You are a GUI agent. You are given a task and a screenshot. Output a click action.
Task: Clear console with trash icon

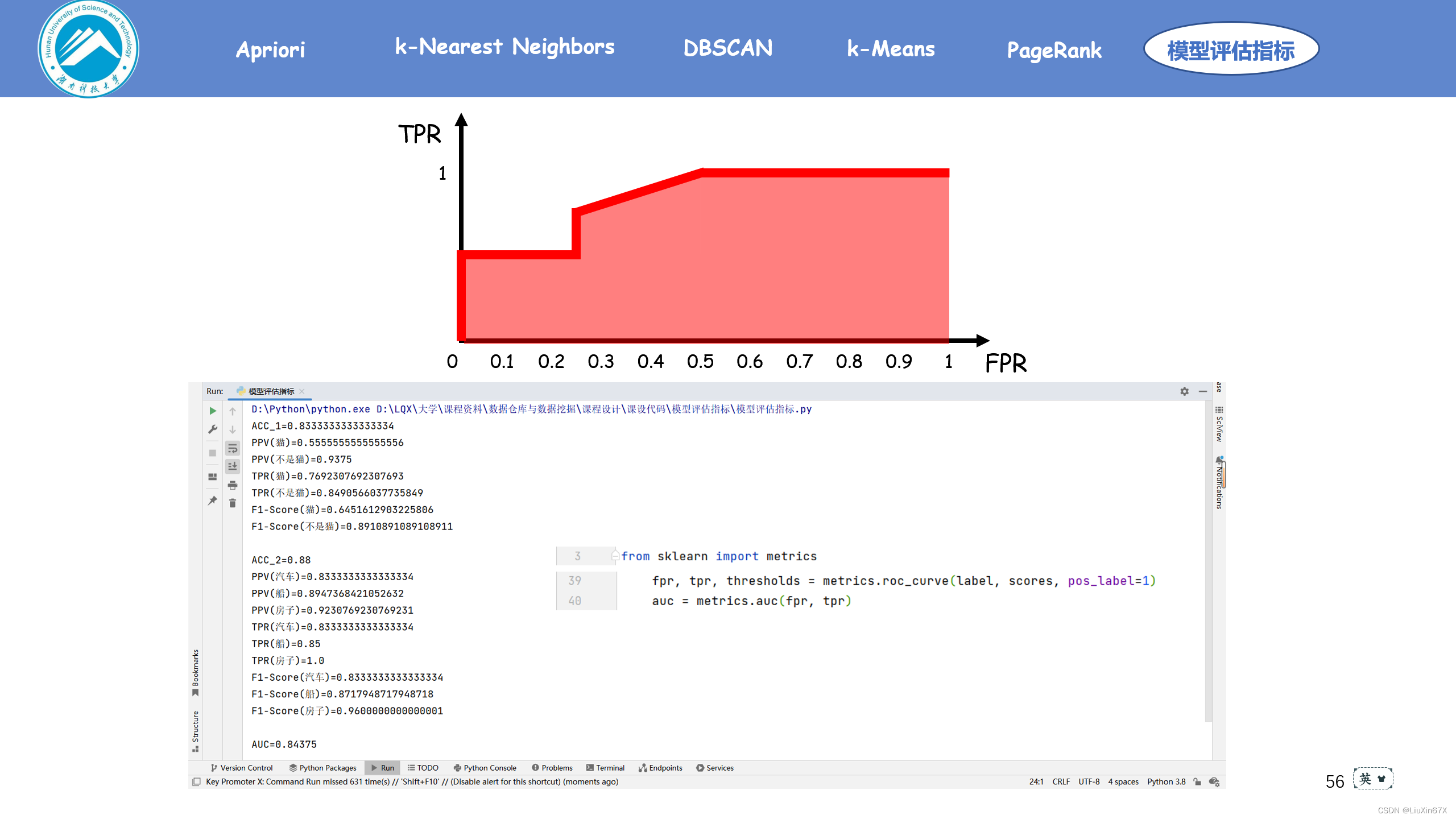point(233,503)
